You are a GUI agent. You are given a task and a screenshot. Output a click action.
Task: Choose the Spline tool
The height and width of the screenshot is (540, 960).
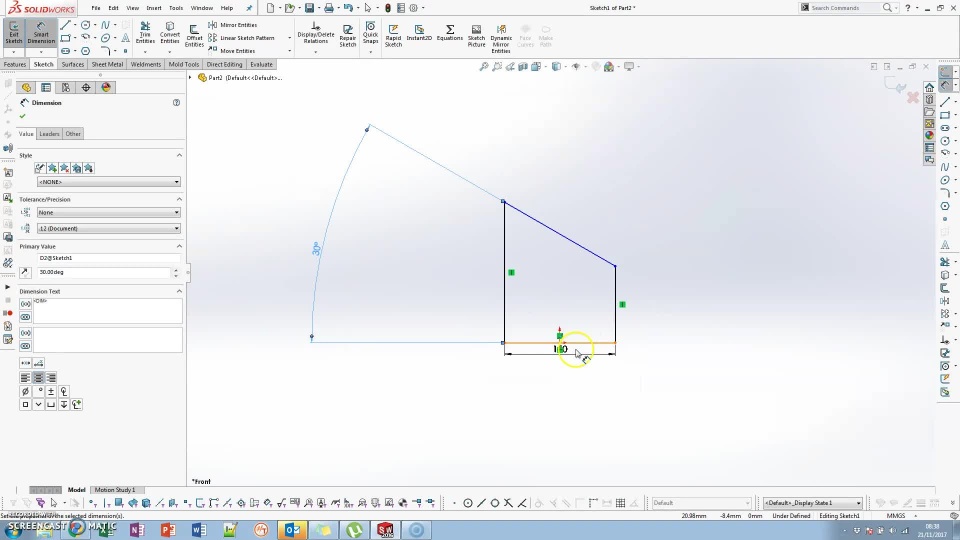pyautogui.click(x=105, y=25)
